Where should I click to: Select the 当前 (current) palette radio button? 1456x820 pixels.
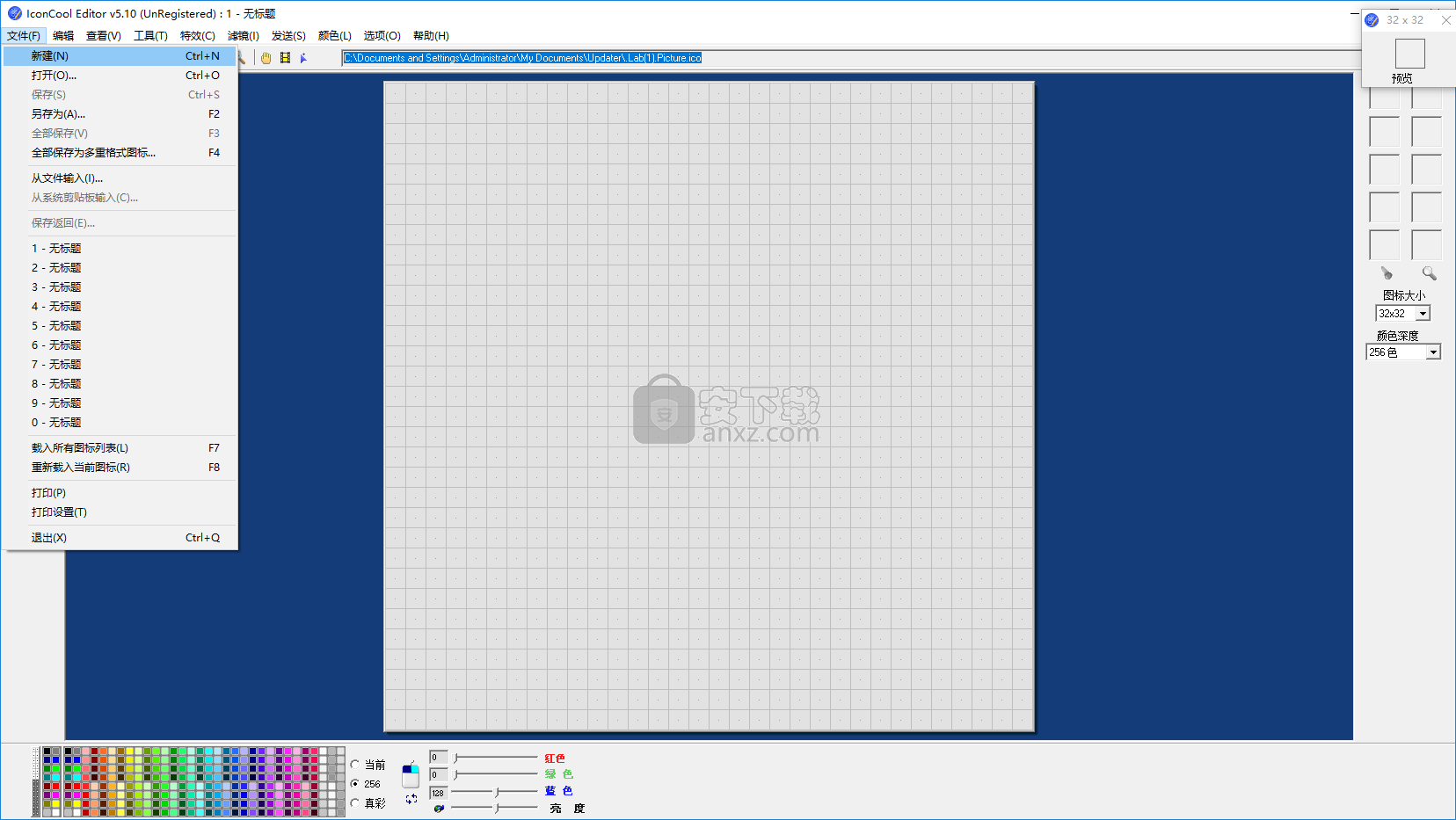point(355,765)
